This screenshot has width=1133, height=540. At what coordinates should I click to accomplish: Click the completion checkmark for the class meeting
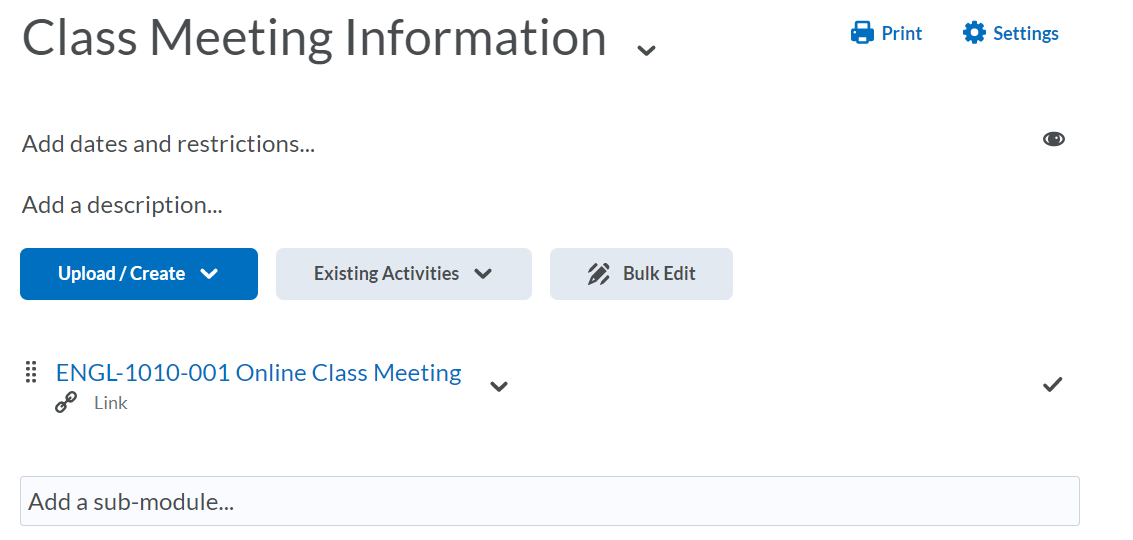tap(1052, 384)
